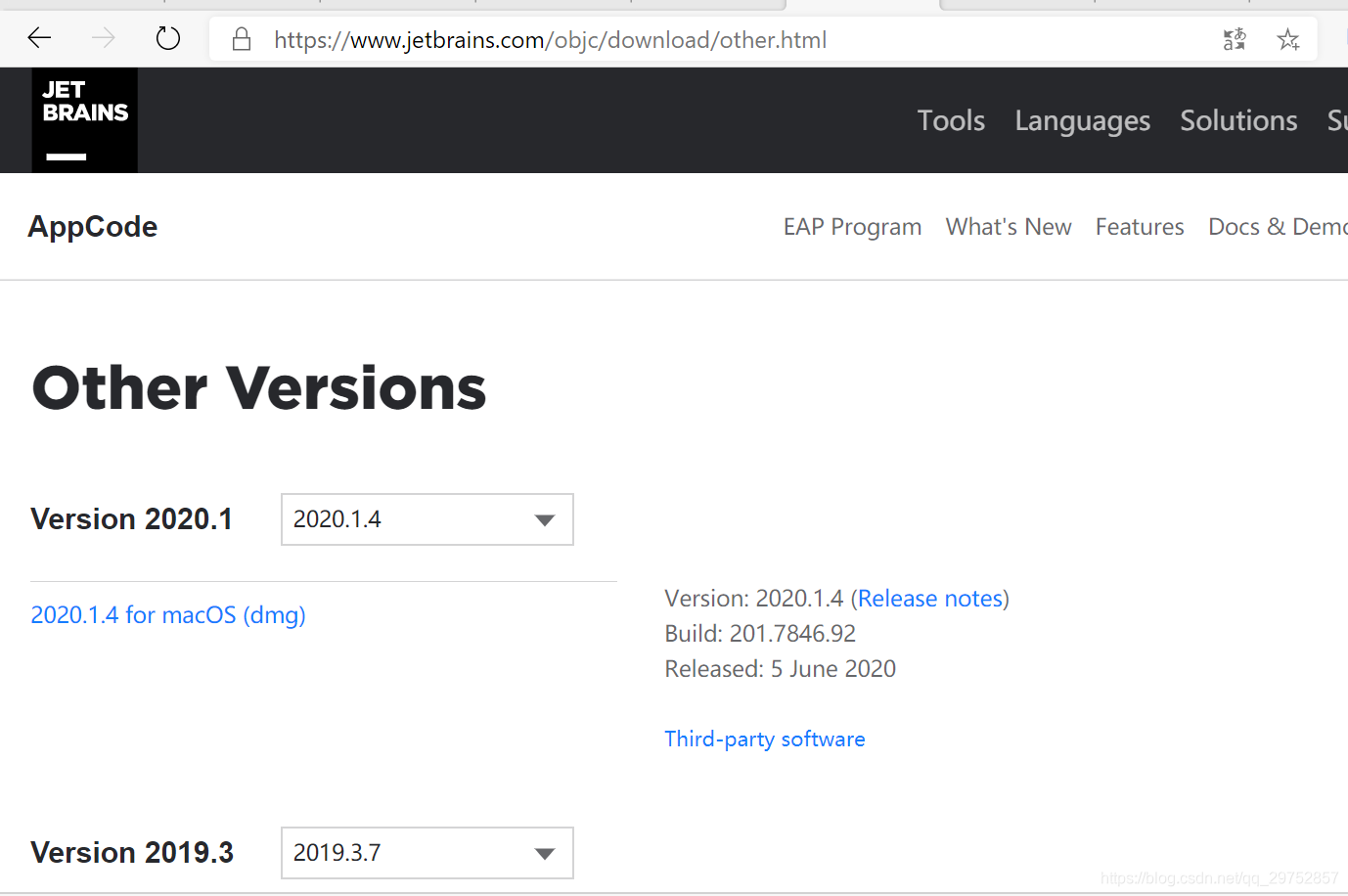1348x896 pixels.
Task: Open the Tools menu
Action: [951, 120]
